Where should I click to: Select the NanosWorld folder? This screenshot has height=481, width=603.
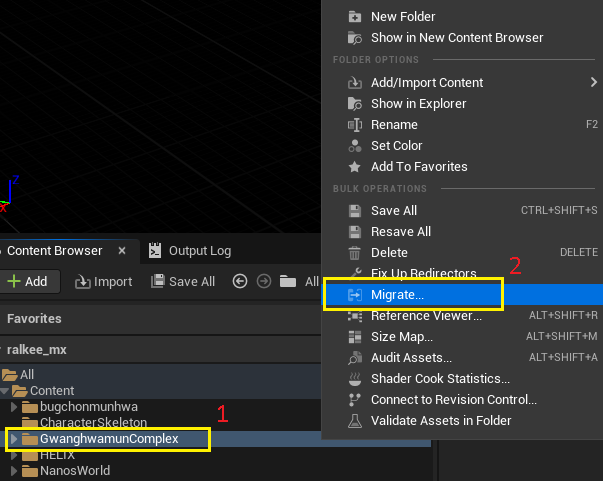[x=74, y=471]
